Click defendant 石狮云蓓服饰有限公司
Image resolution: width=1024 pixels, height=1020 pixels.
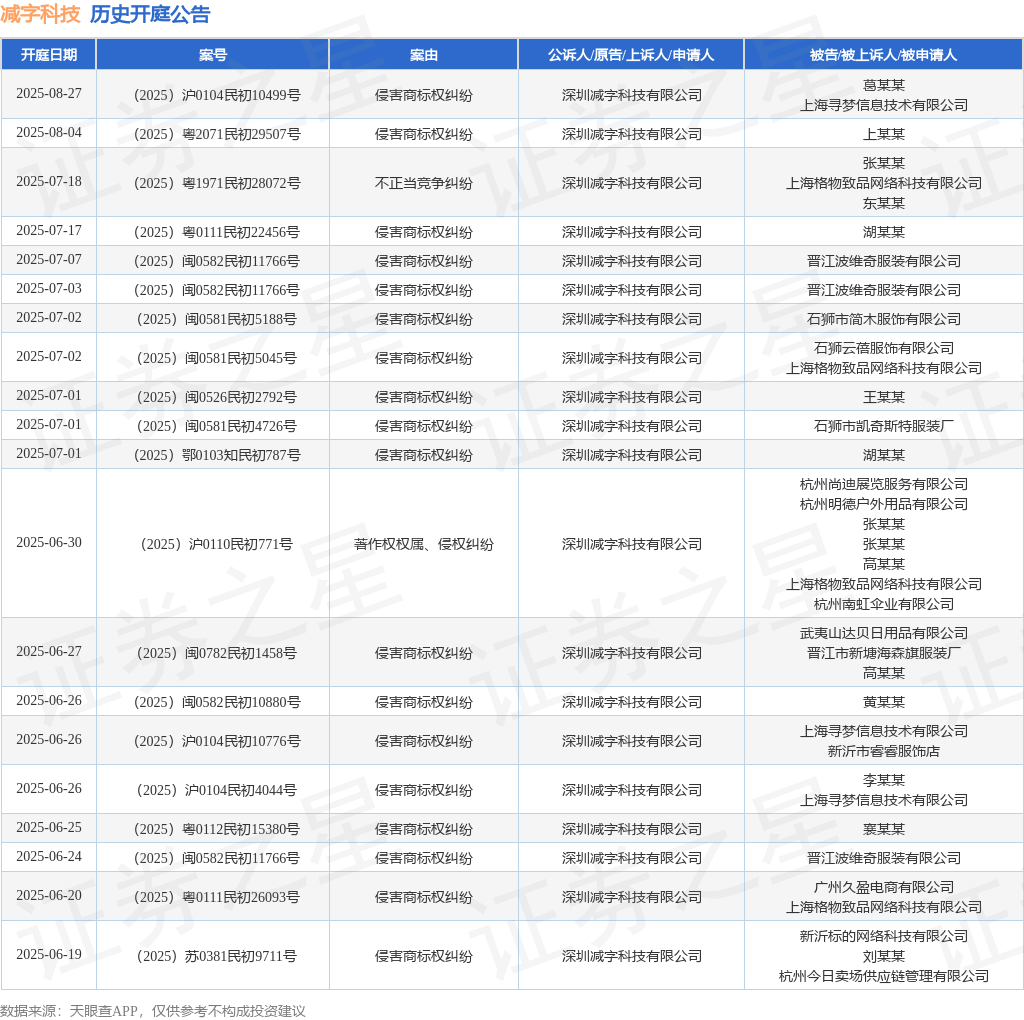pyautogui.click(x=884, y=348)
